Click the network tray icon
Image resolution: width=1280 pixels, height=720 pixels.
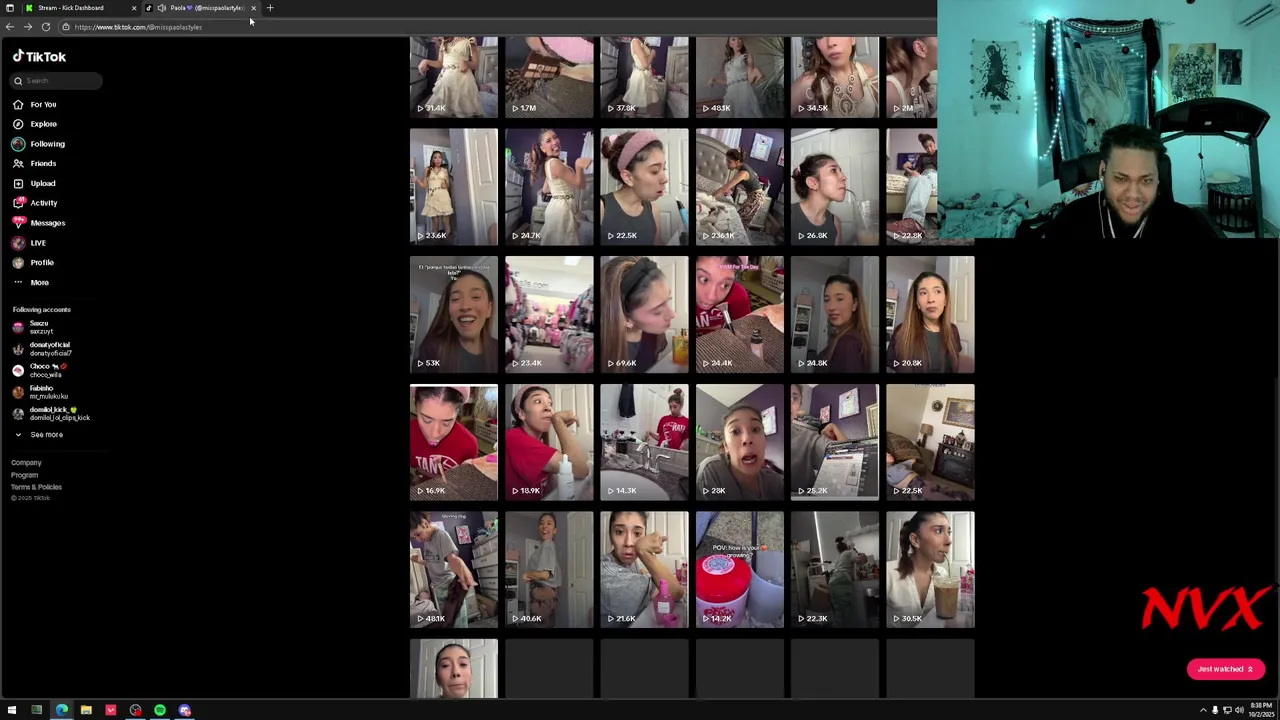pyautogui.click(x=1228, y=710)
